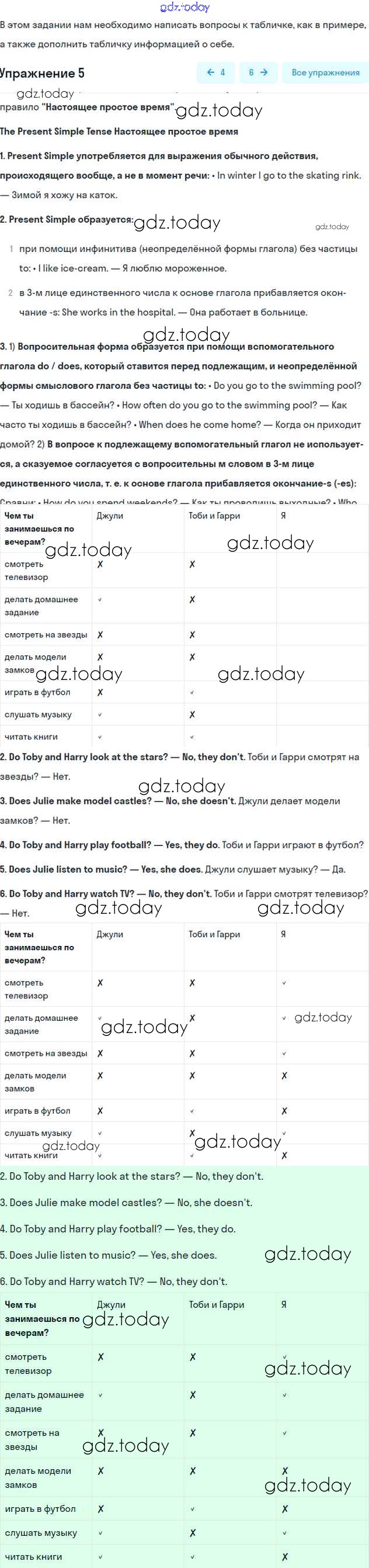Select the "Джули" column header in first table
369x1568 pixels.
(x=110, y=516)
